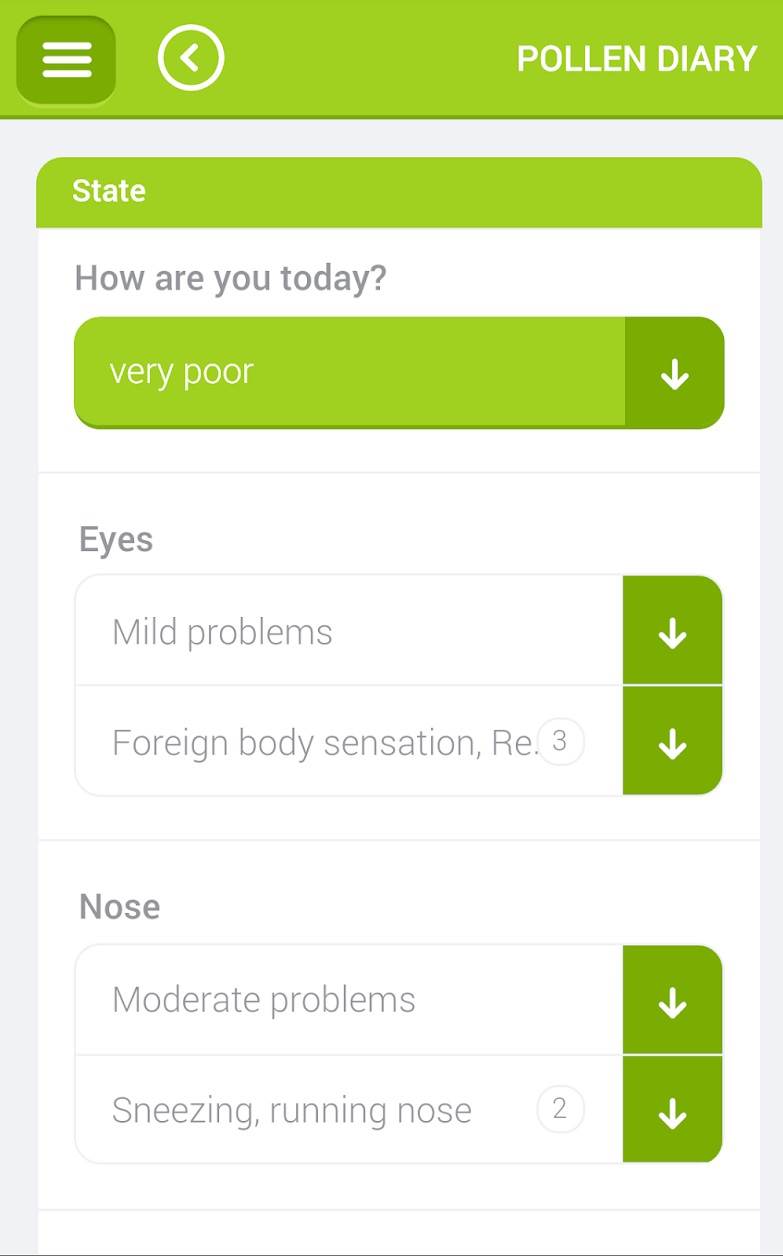
Task: Tap the back arrow circle icon
Action: 190,59
